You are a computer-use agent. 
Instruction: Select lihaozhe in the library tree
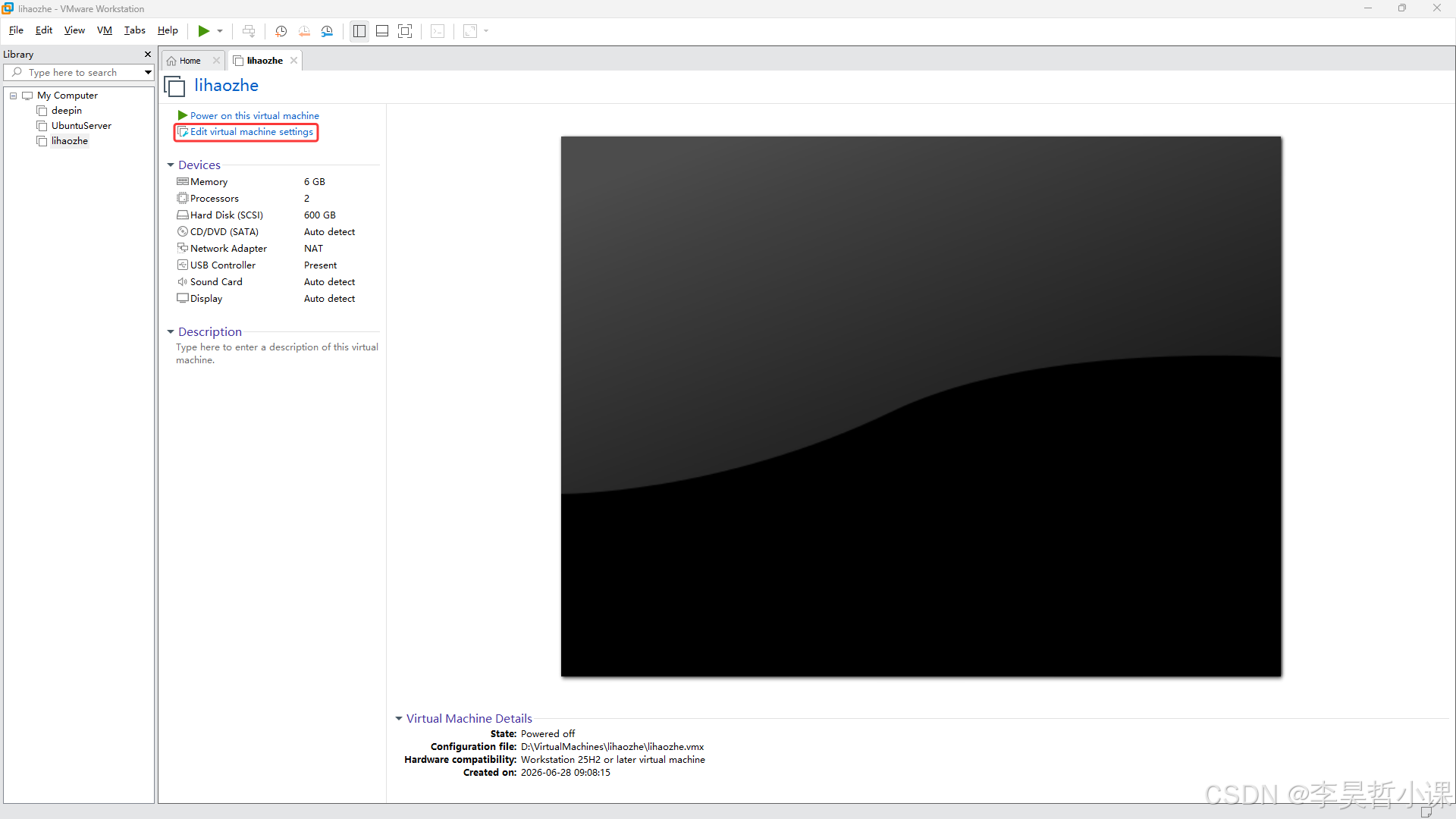70,141
